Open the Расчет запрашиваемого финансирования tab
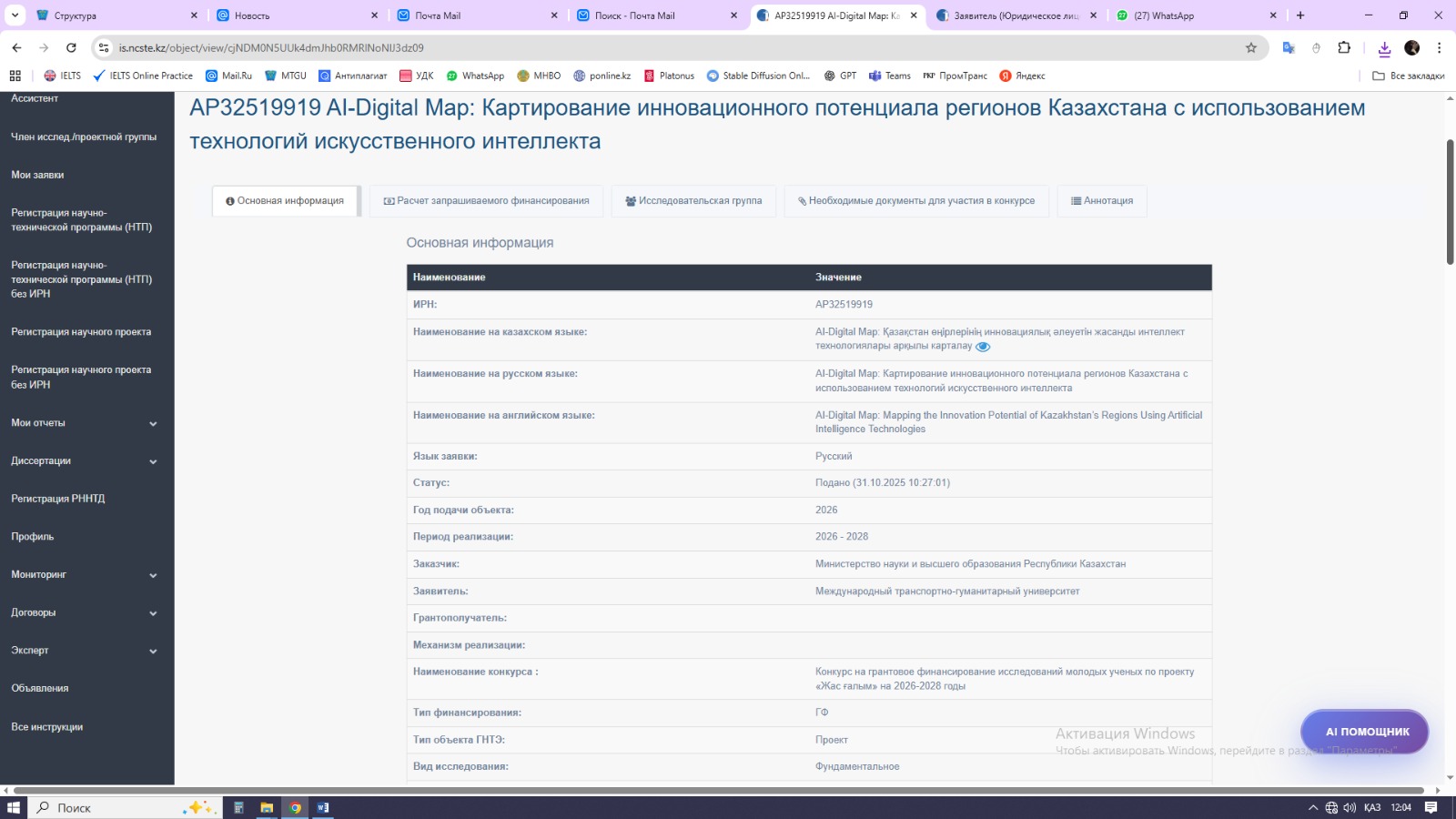This screenshot has height=819, width=1456. (x=486, y=201)
